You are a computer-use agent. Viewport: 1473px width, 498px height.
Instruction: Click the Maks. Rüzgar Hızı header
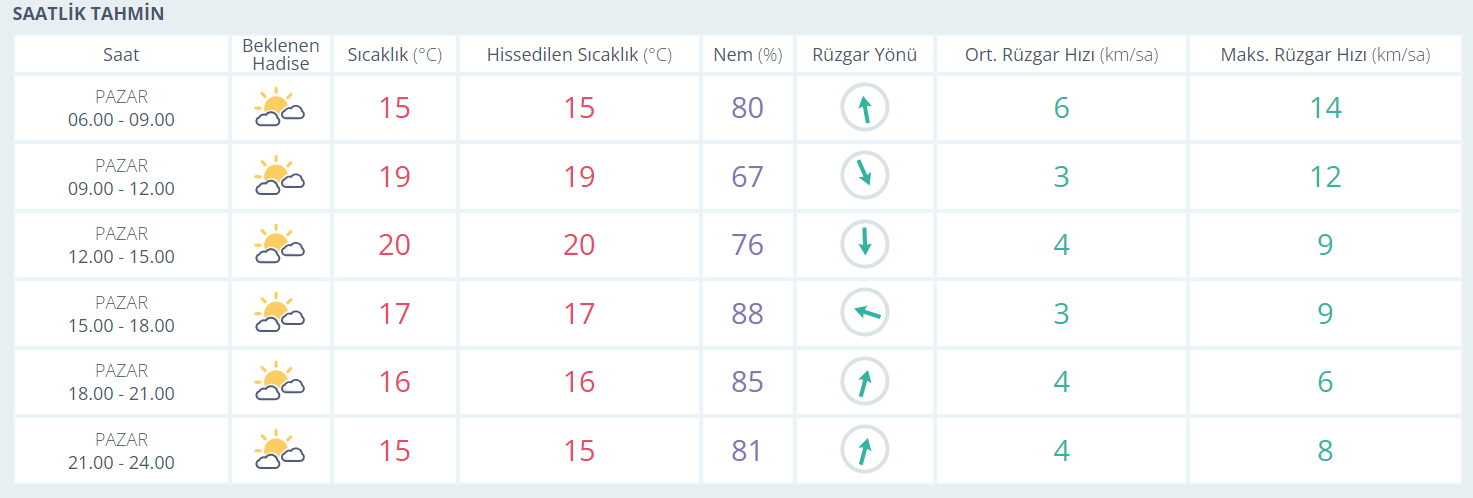coord(1325,55)
